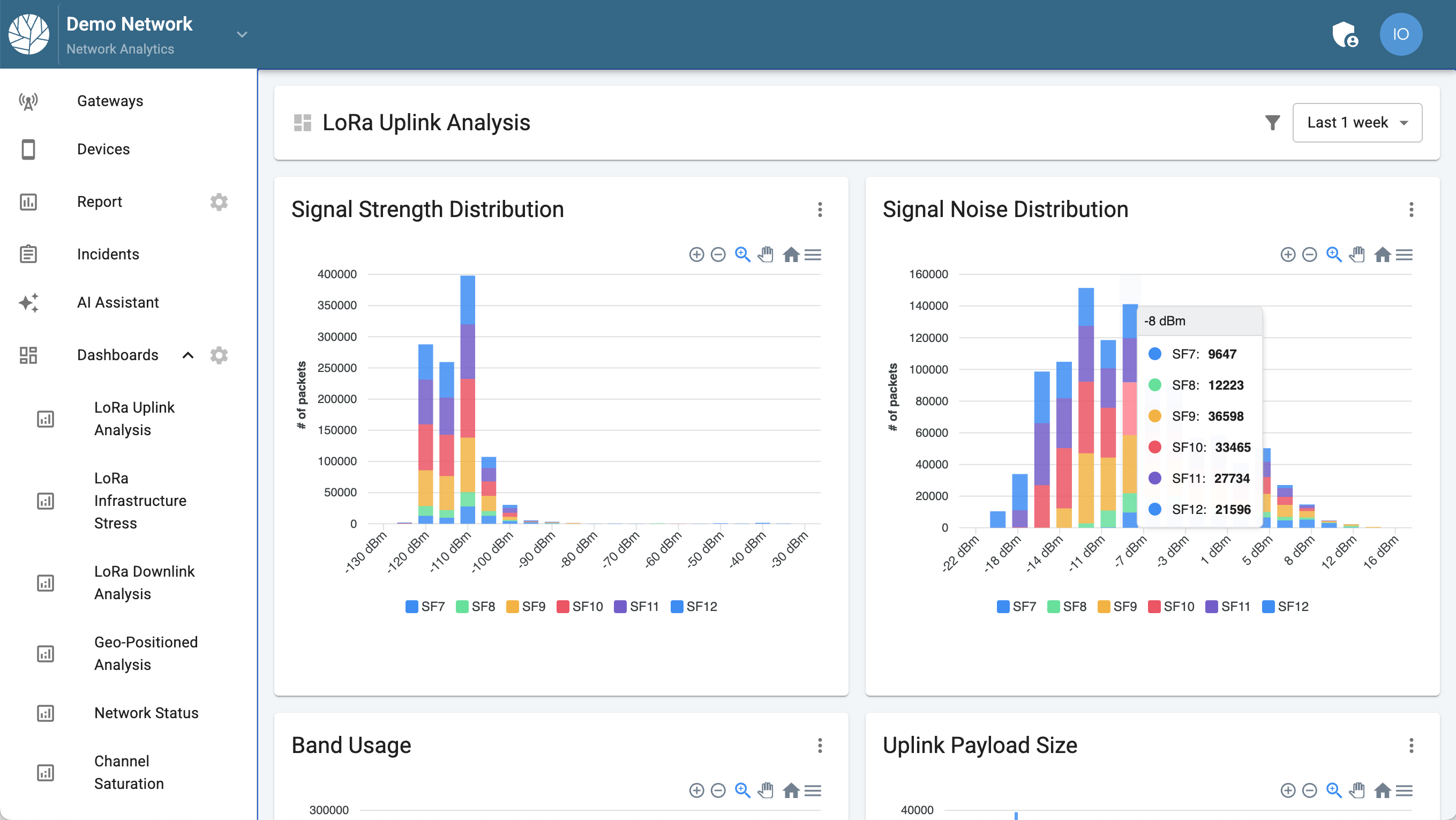Select panning hand tool in Signal Strength chart
1456x820 pixels.
[766, 255]
